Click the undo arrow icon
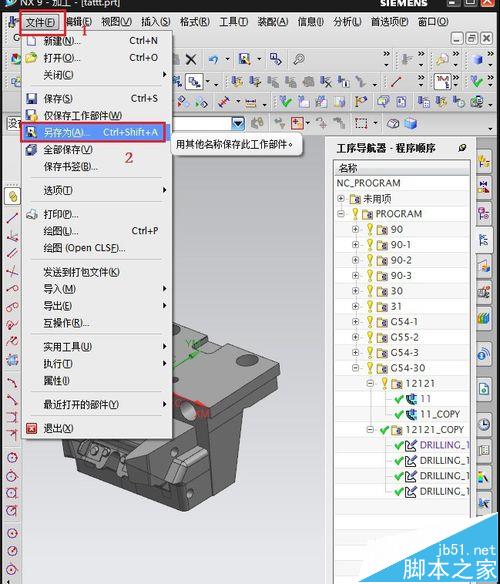Image resolution: width=500 pixels, height=584 pixels. pos(213,60)
